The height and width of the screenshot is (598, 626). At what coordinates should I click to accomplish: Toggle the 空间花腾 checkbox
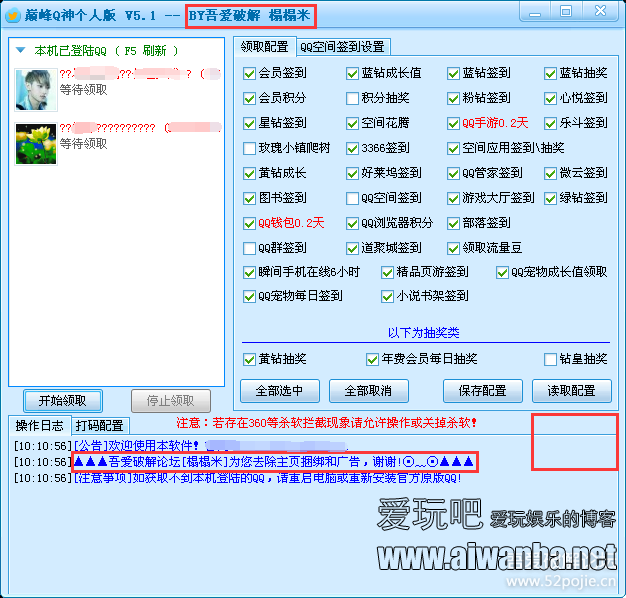point(352,123)
